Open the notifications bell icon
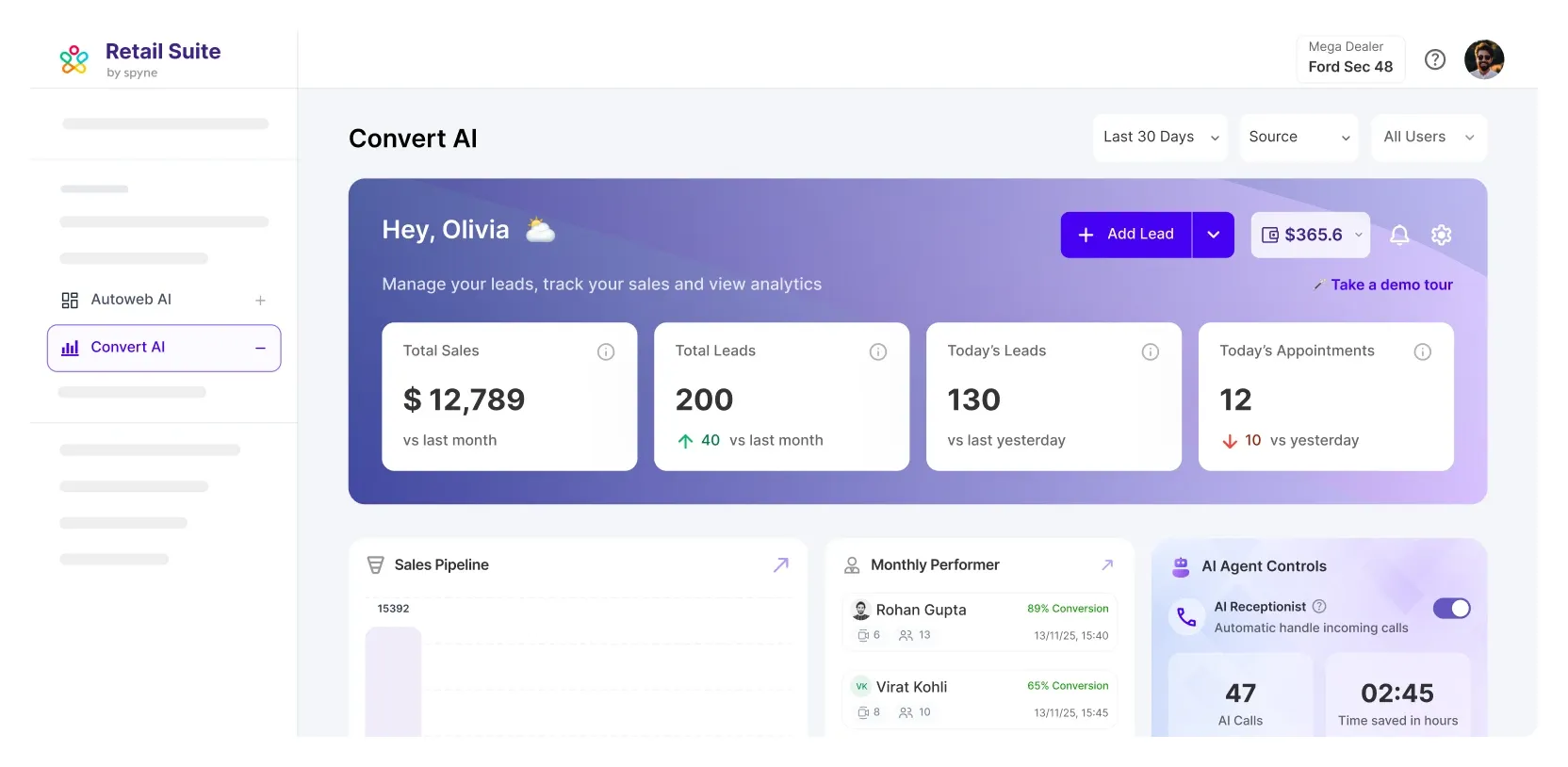The width and height of the screenshot is (1568, 767). 1399,235
